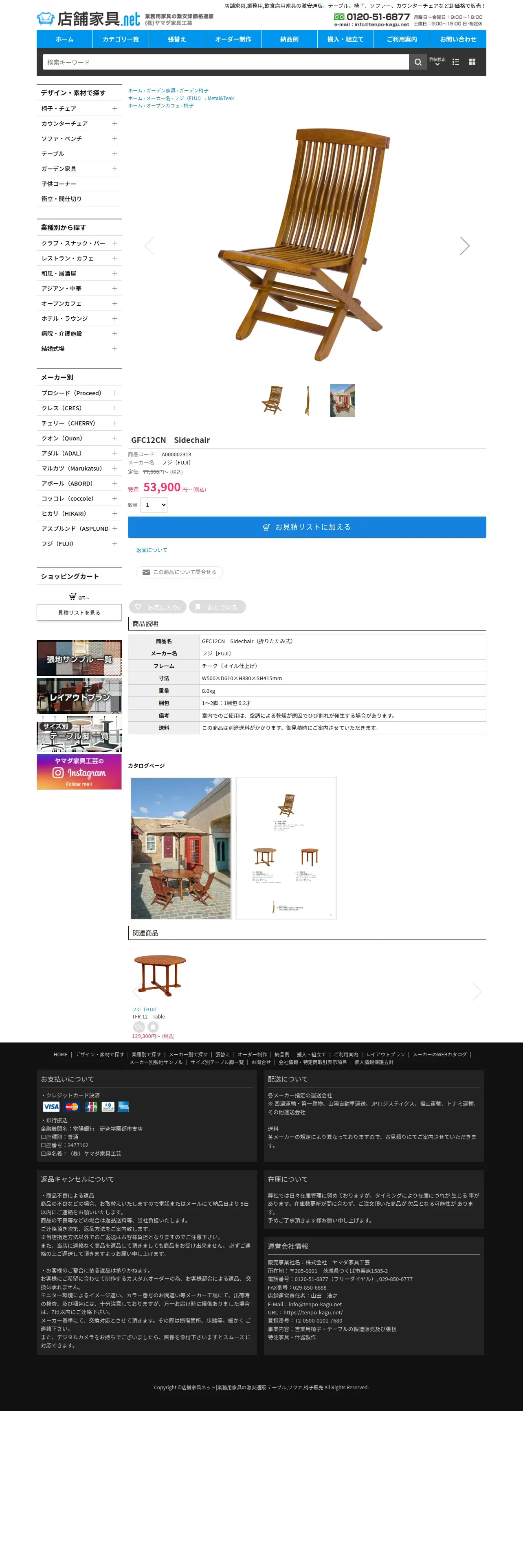This screenshot has width=523, height=1568.
Task: Expand the カウンターチェア category
Action: point(114,124)
